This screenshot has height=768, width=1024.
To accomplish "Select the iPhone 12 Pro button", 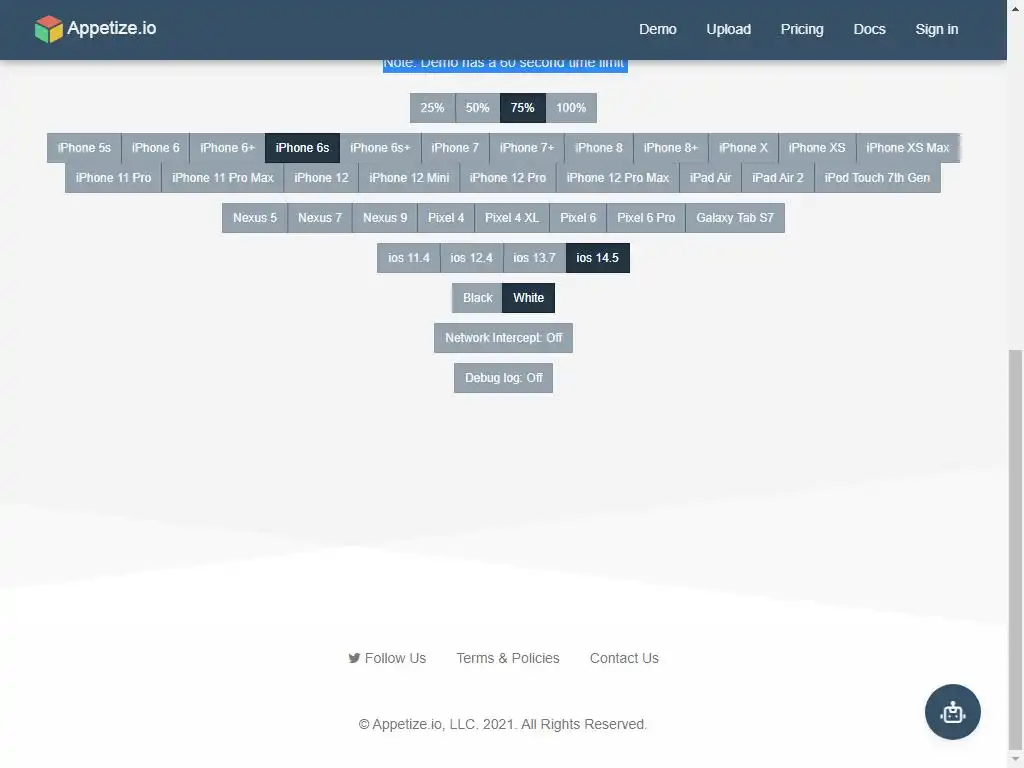I will point(508,178).
